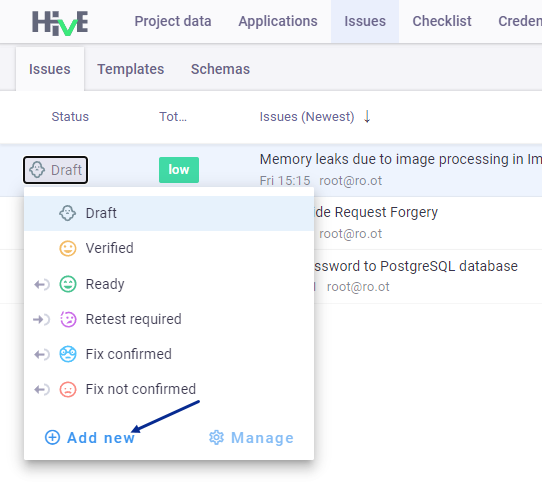Choose the red Fix not confirmed face icon
The height and width of the screenshot is (484, 542).
(68, 390)
